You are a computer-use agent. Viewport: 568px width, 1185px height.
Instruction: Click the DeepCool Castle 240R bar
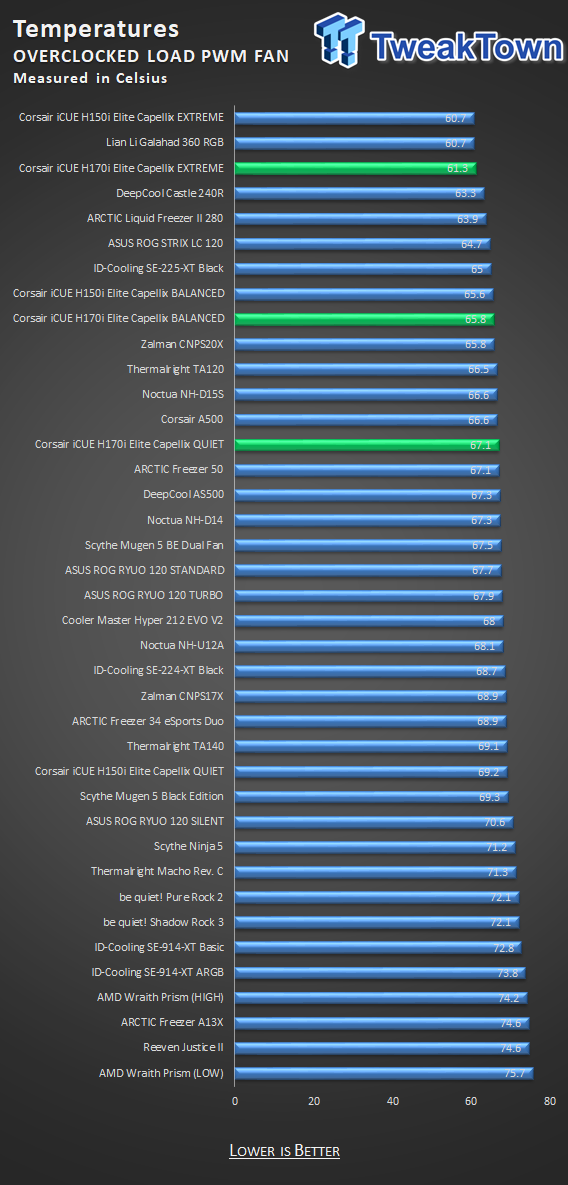360,193
